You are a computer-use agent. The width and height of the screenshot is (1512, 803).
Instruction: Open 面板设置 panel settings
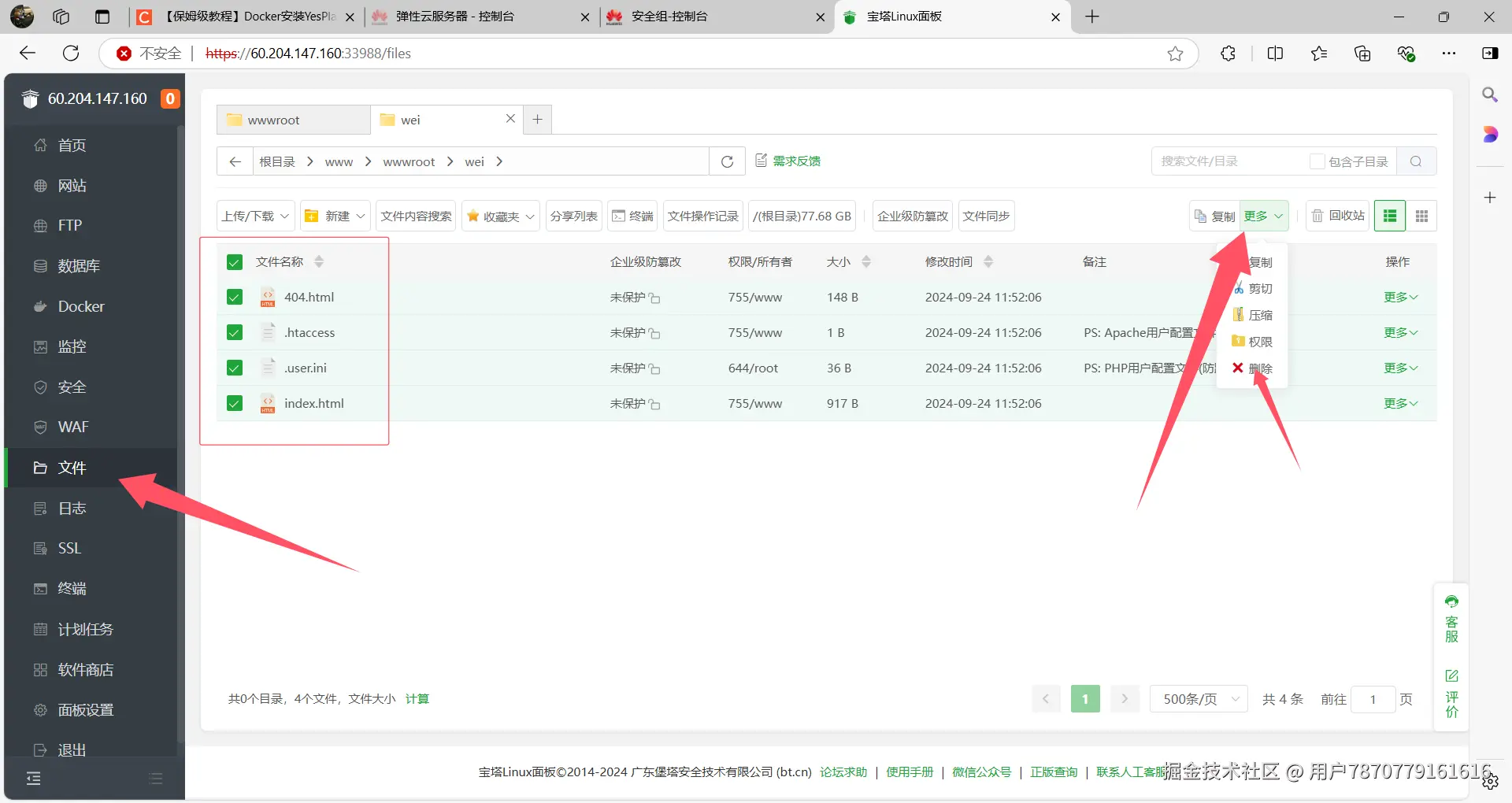tap(85, 710)
